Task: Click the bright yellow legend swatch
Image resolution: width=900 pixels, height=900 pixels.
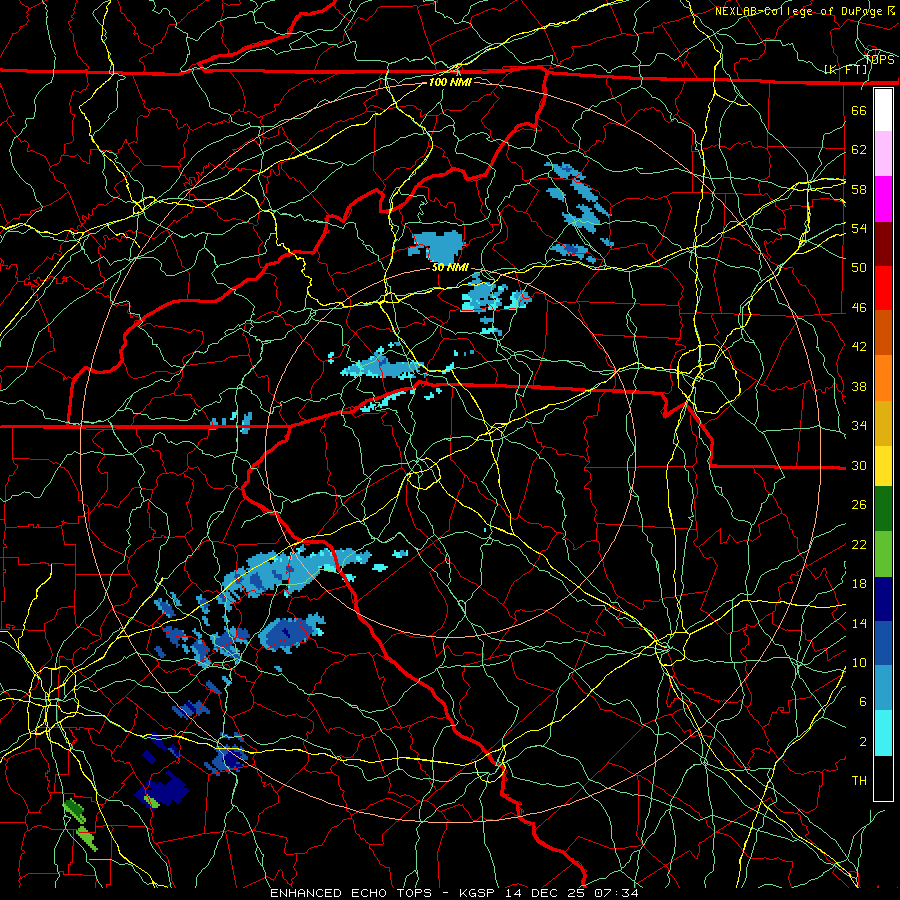Action: [883, 466]
